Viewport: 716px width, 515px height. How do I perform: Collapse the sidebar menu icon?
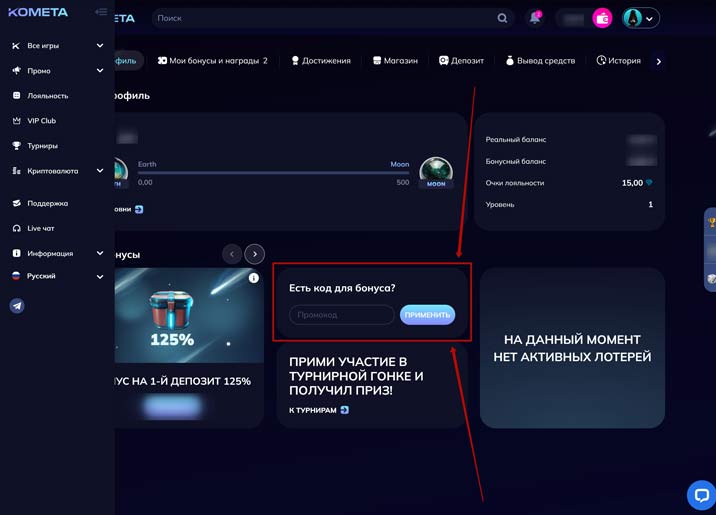tap(101, 12)
